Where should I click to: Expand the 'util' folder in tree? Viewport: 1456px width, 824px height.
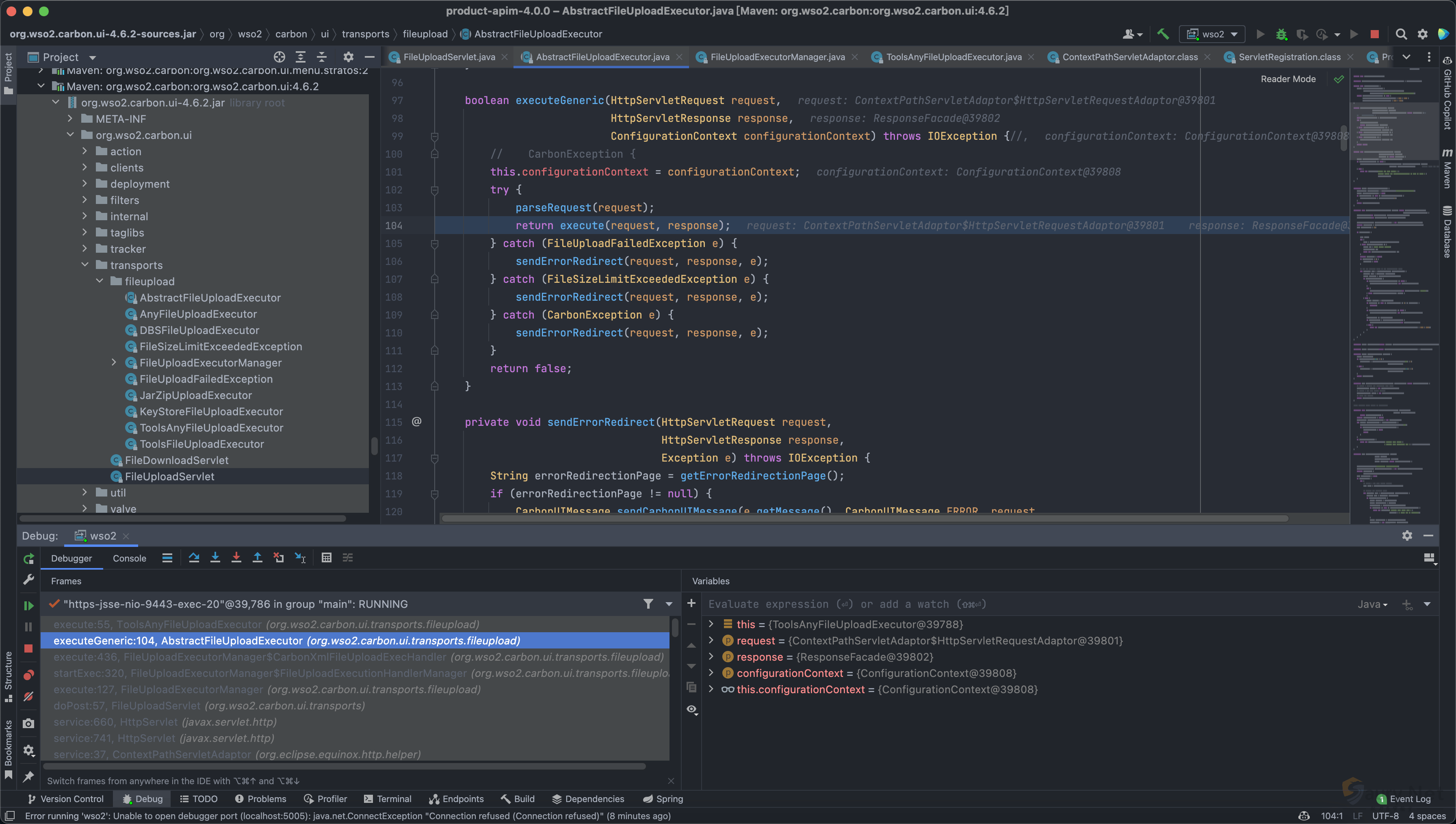pyautogui.click(x=85, y=492)
